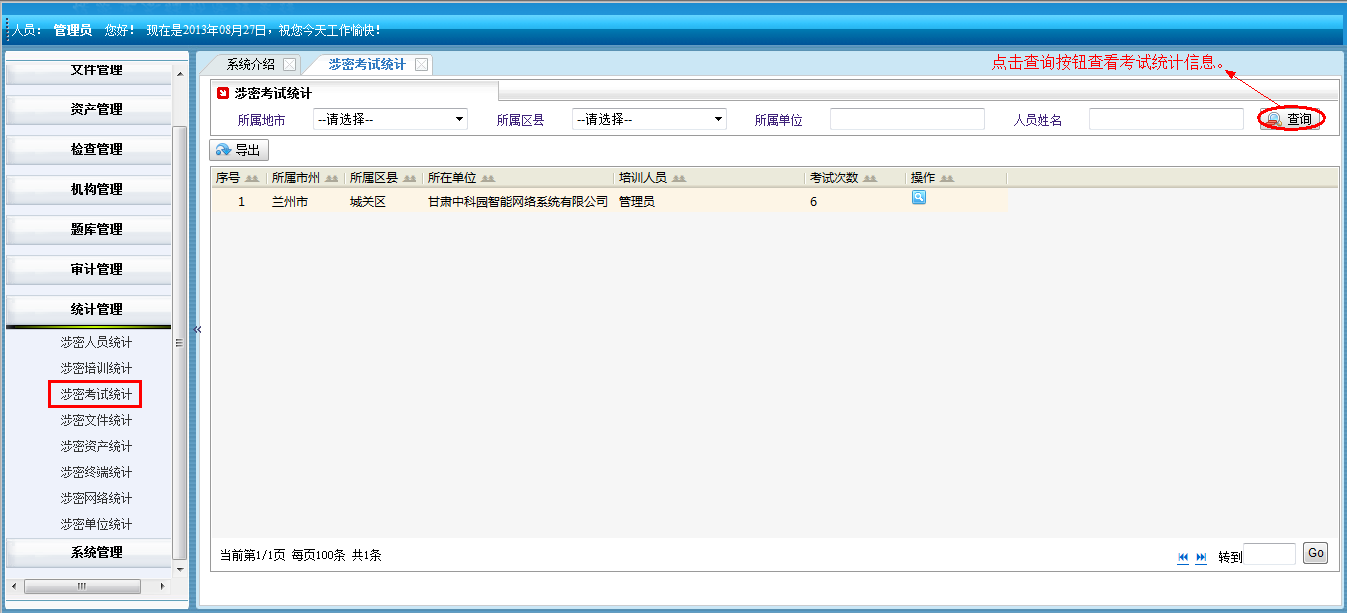Click the 人员姓名 input field
The width and height of the screenshot is (1347, 613).
[x=1166, y=119]
